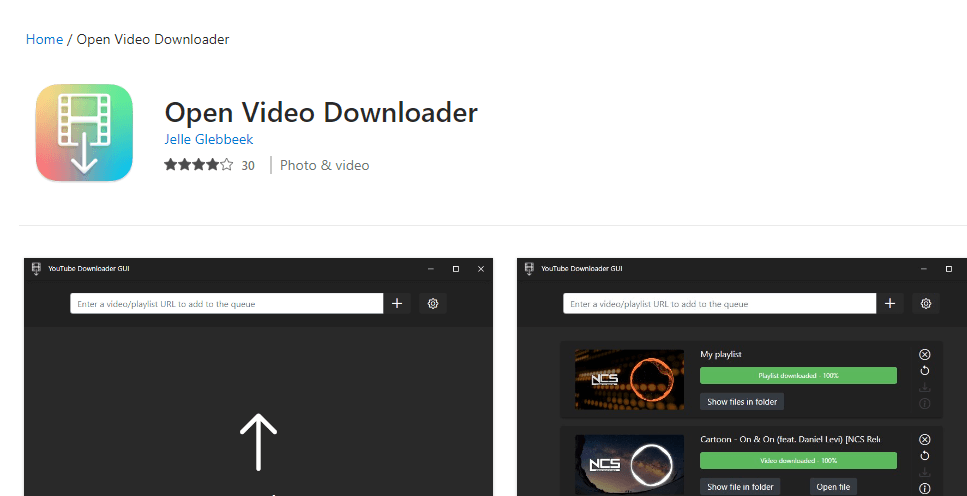The width and height of the screenshot is (967, 496).
Task: Click the Show file in folder button
Action: pos(740,487)
